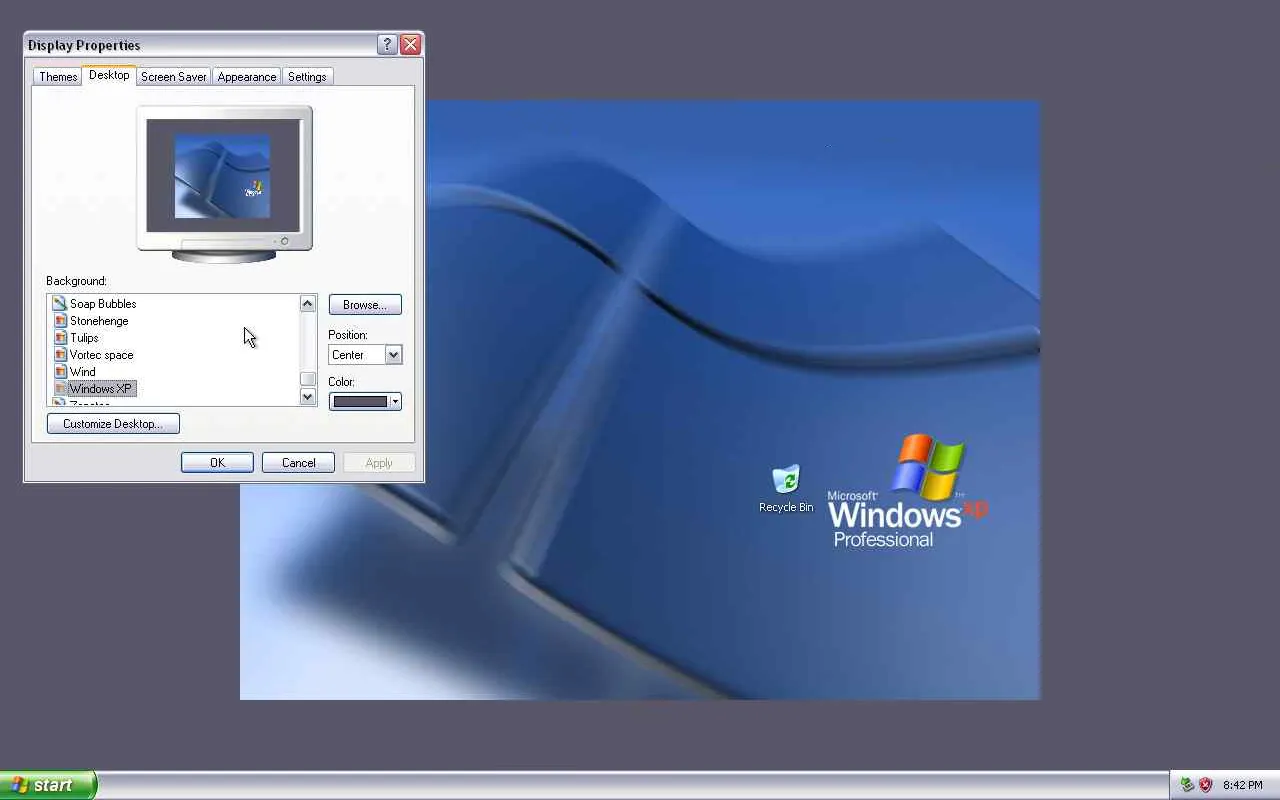Click the Browse... button
This screenshot has height=800, width=1280.
tap(365, 305)
